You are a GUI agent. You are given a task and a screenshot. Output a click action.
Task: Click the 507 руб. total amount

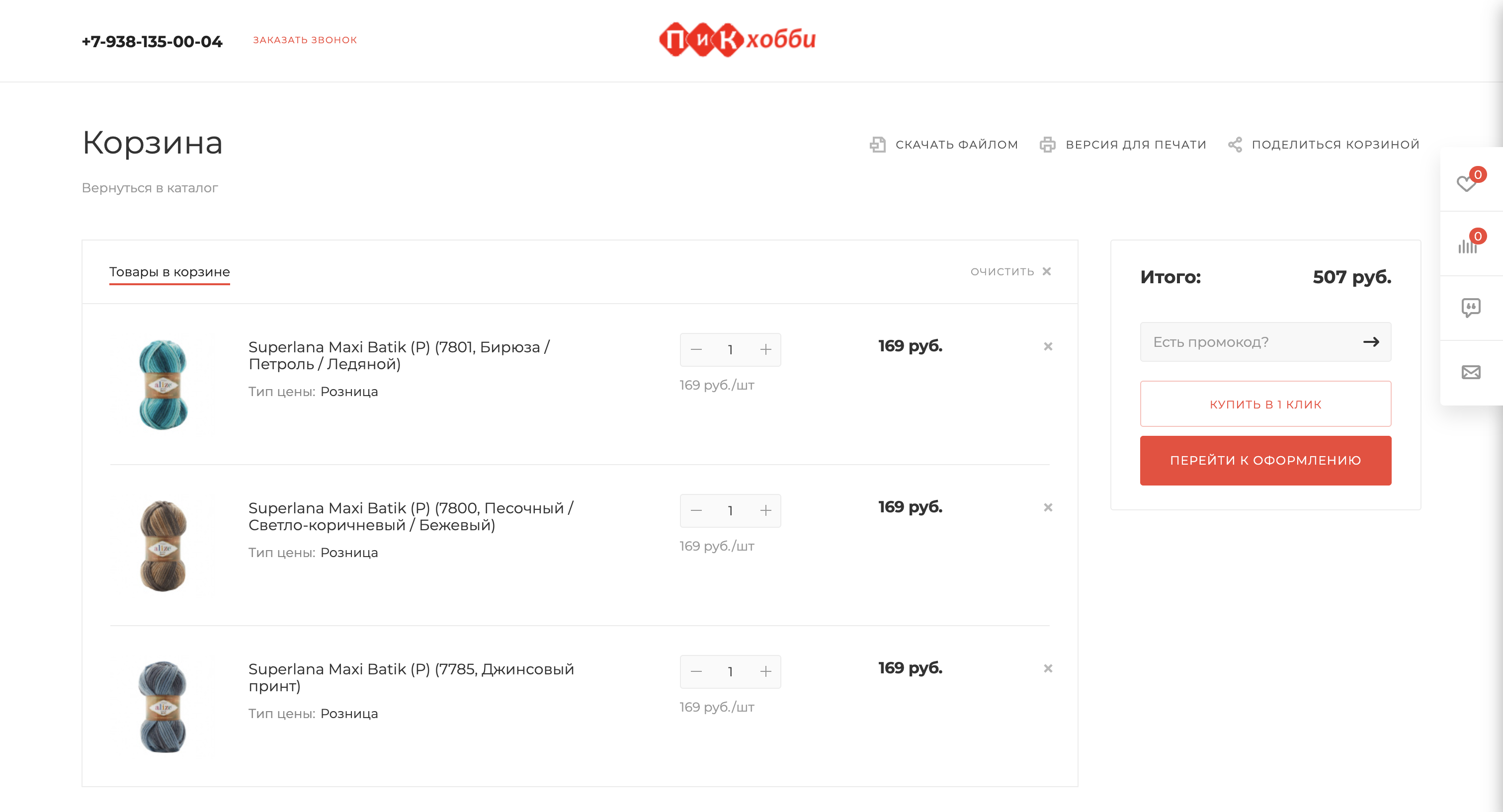pos(1352,277)
